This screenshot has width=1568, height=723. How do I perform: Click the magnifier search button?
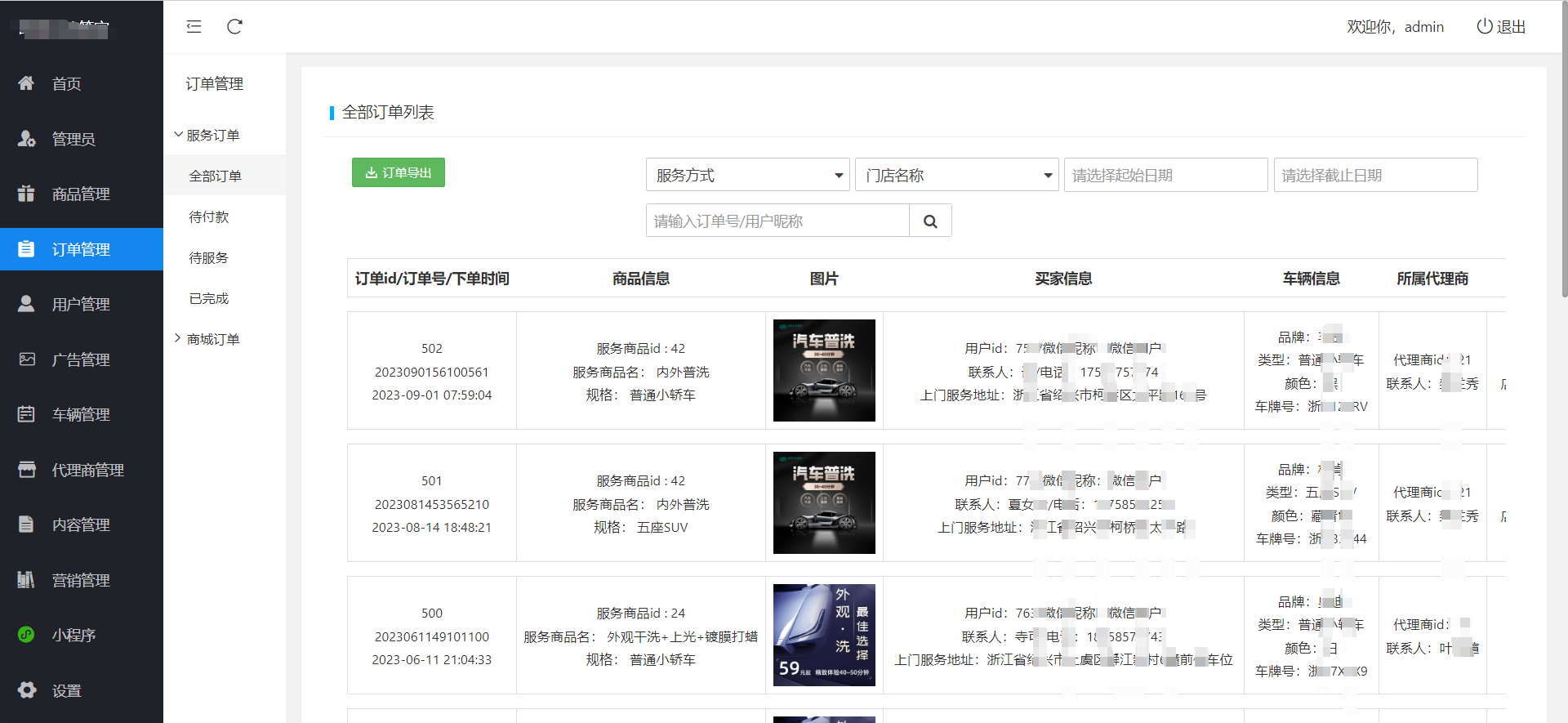point(930,221)
